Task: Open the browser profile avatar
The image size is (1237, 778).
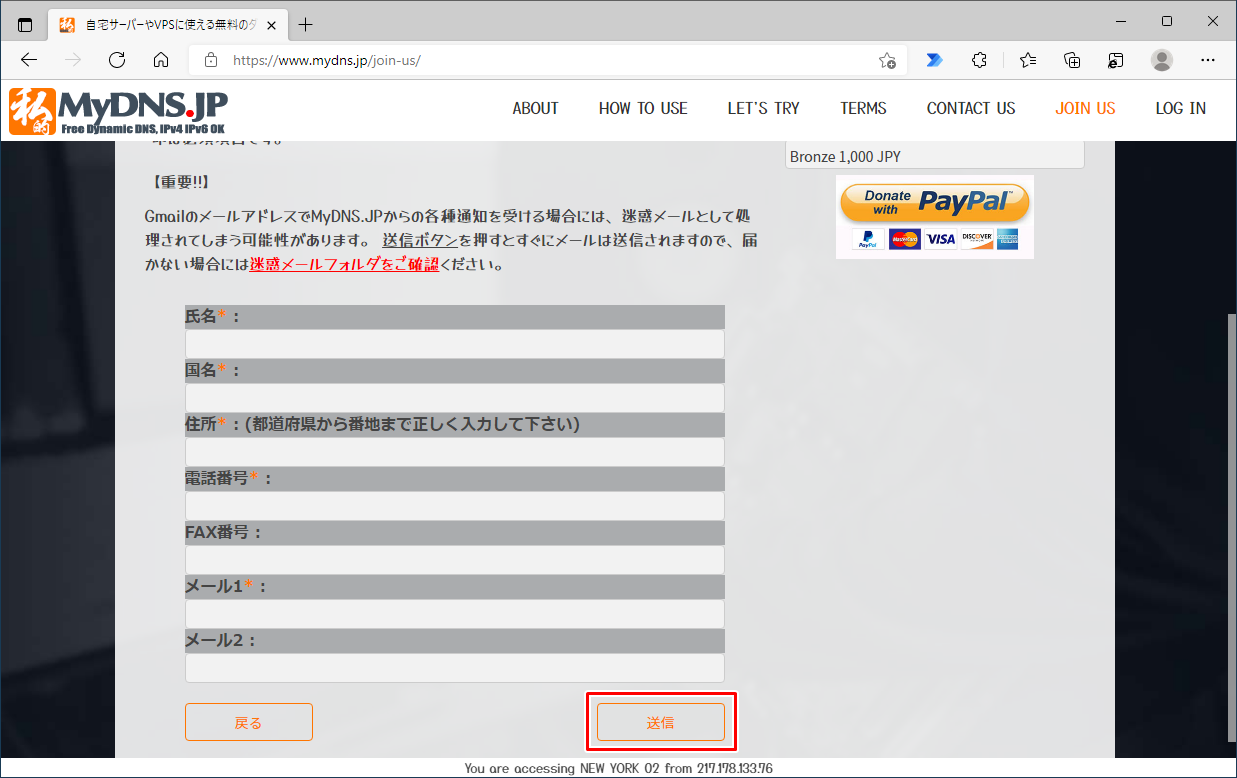Action: coord(1161,60)
